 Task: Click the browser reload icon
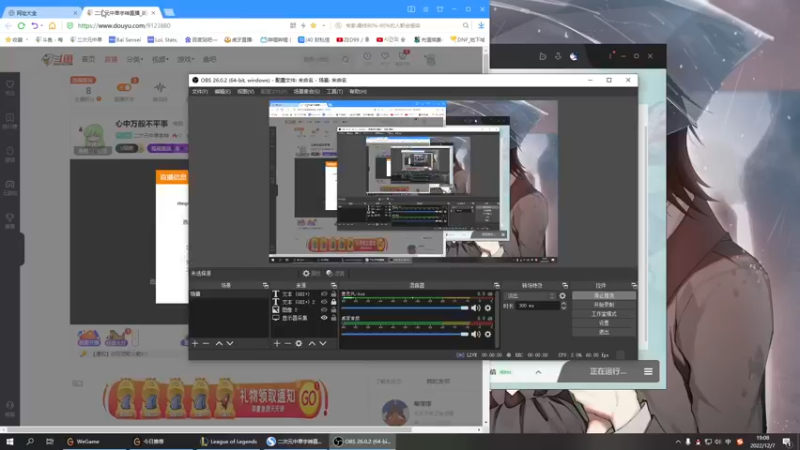[21, 26]
